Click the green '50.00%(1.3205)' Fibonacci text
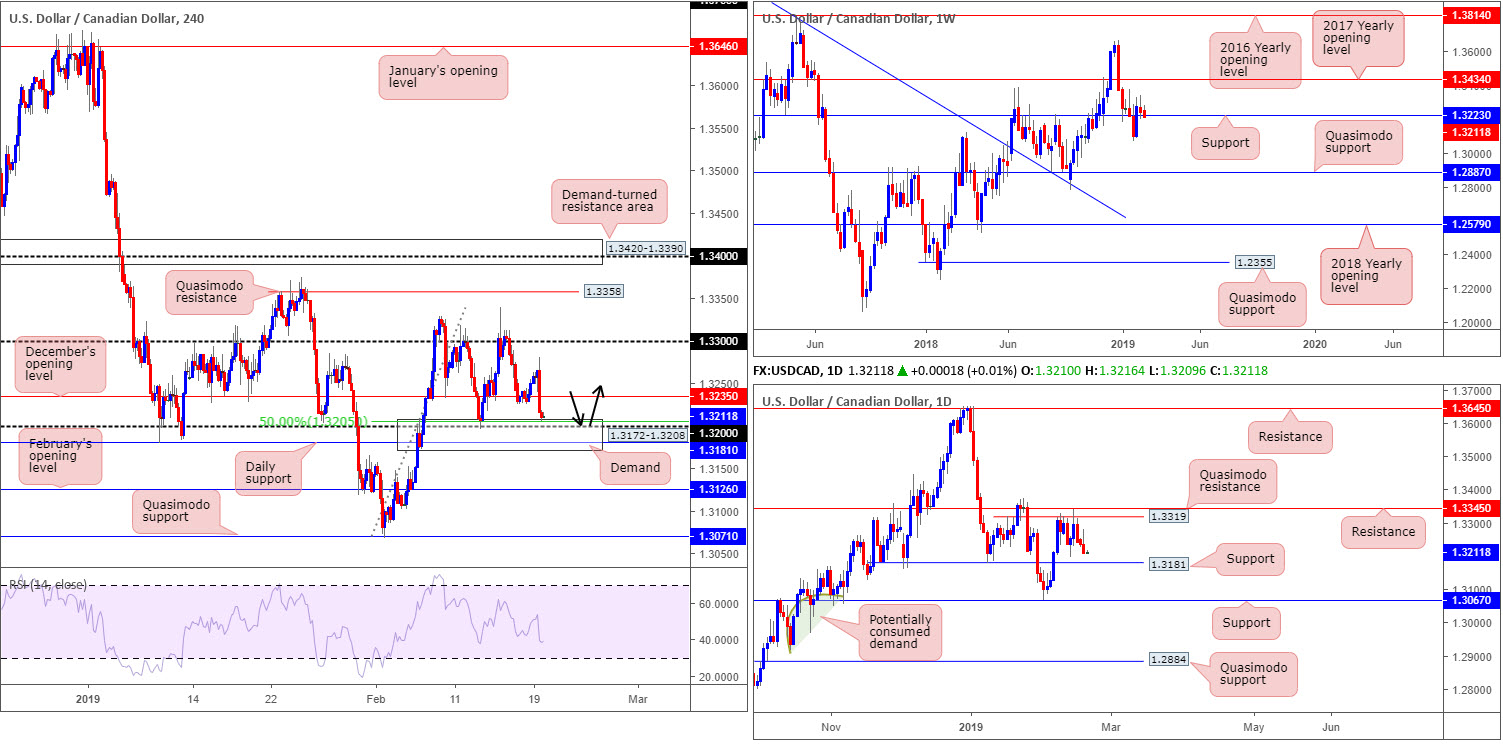This screenshot has height=744, width=1503. tap(314, 422)
